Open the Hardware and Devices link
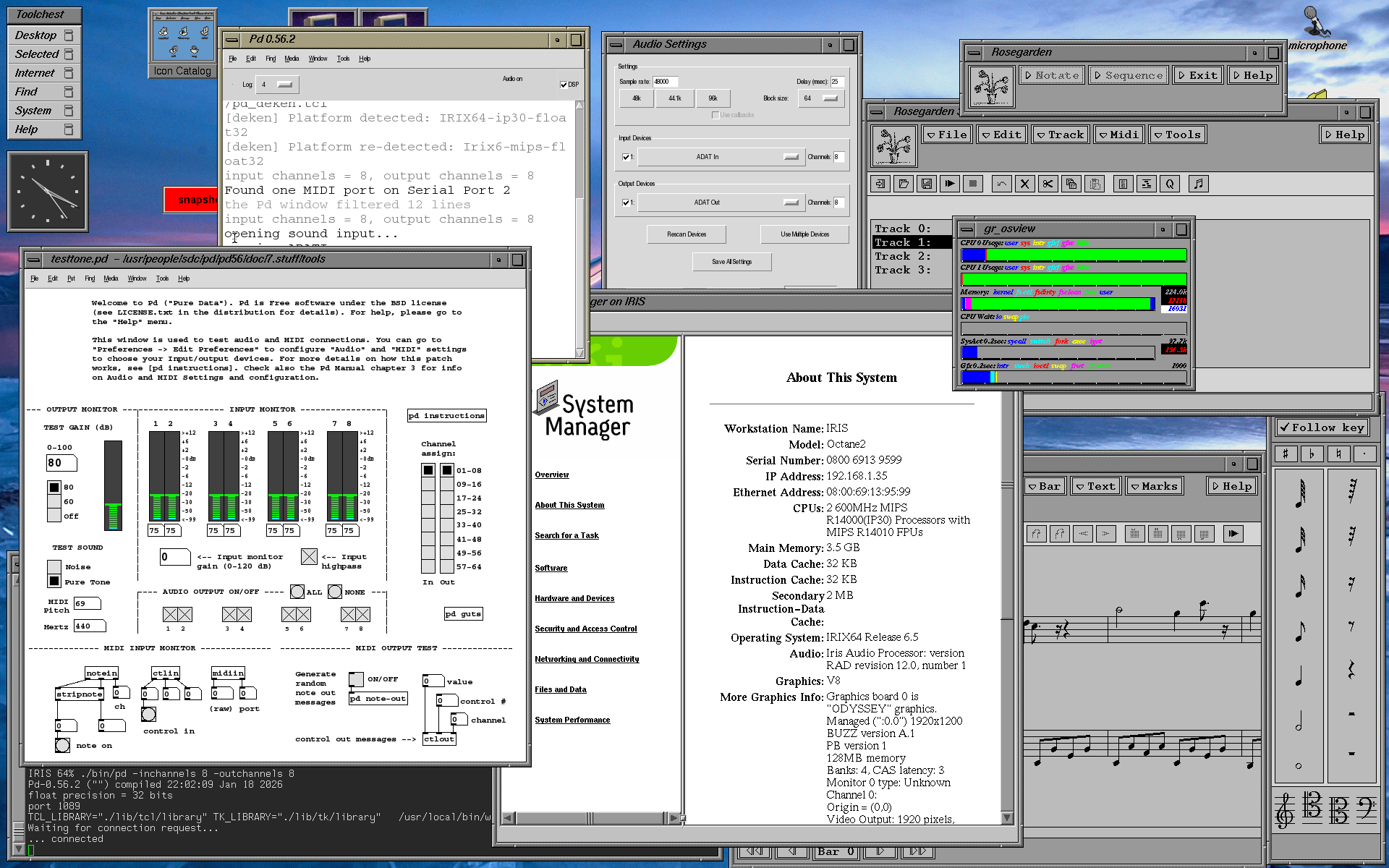 pyautogui.click(x=574, y=598)
